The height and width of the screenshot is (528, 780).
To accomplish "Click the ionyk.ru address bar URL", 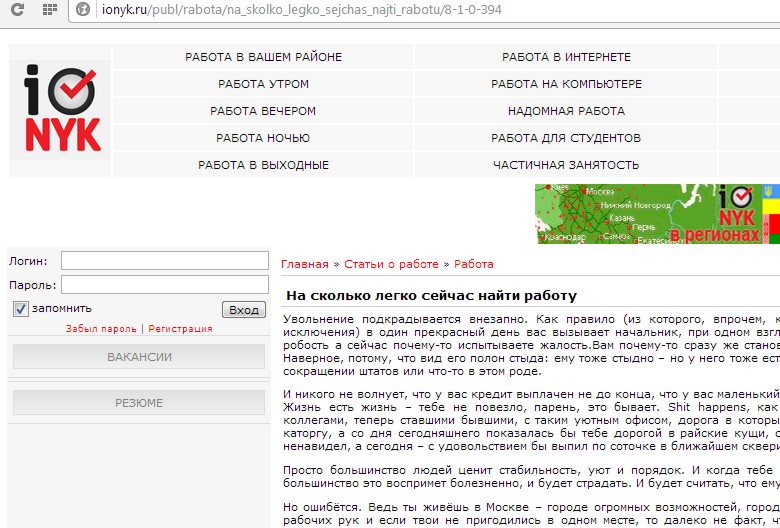I will point(301,9).
